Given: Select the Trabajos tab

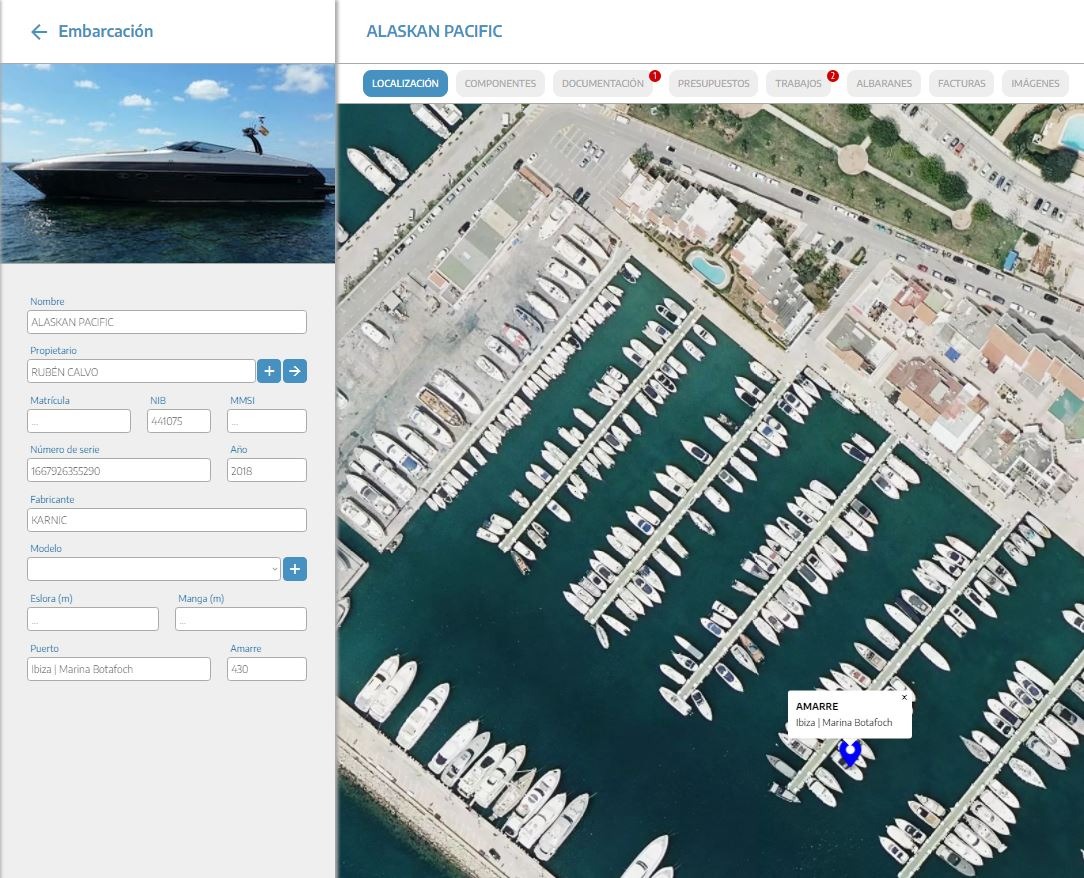Looking at the screenshot, I should coord(798,84).
